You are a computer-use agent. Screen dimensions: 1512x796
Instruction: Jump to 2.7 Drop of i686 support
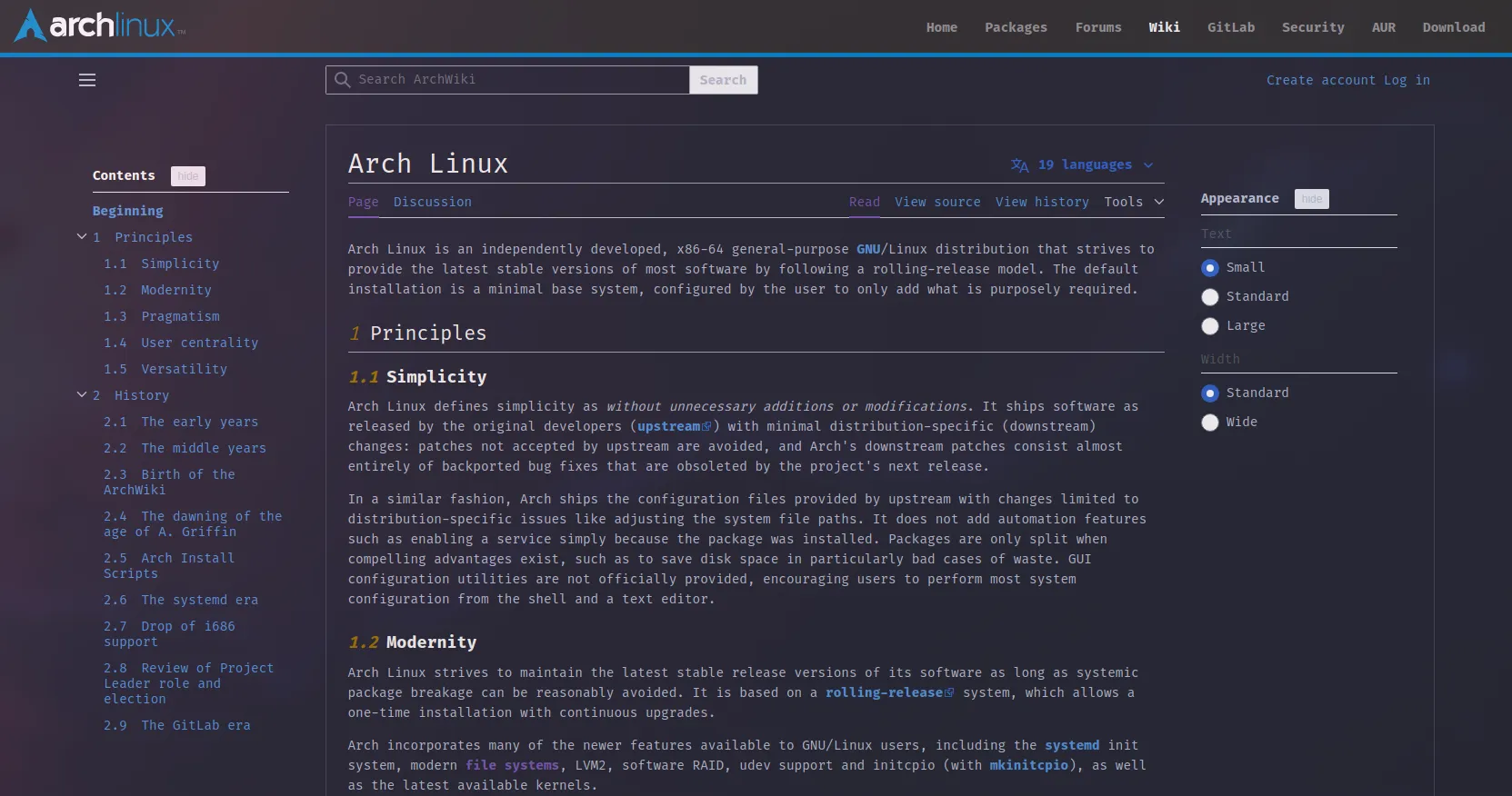coord(169,633)
